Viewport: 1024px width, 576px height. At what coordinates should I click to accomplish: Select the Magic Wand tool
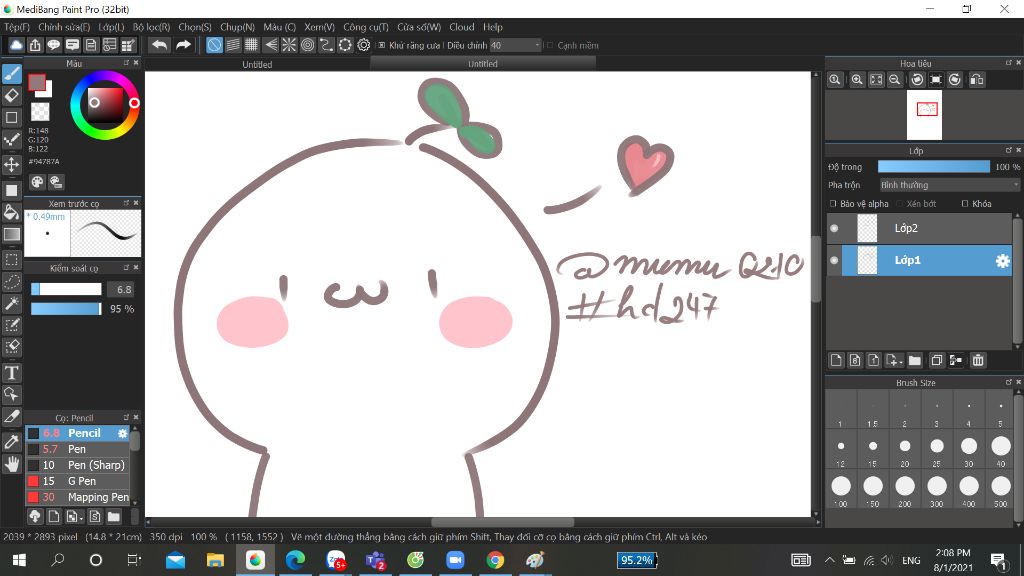[12, 303]
